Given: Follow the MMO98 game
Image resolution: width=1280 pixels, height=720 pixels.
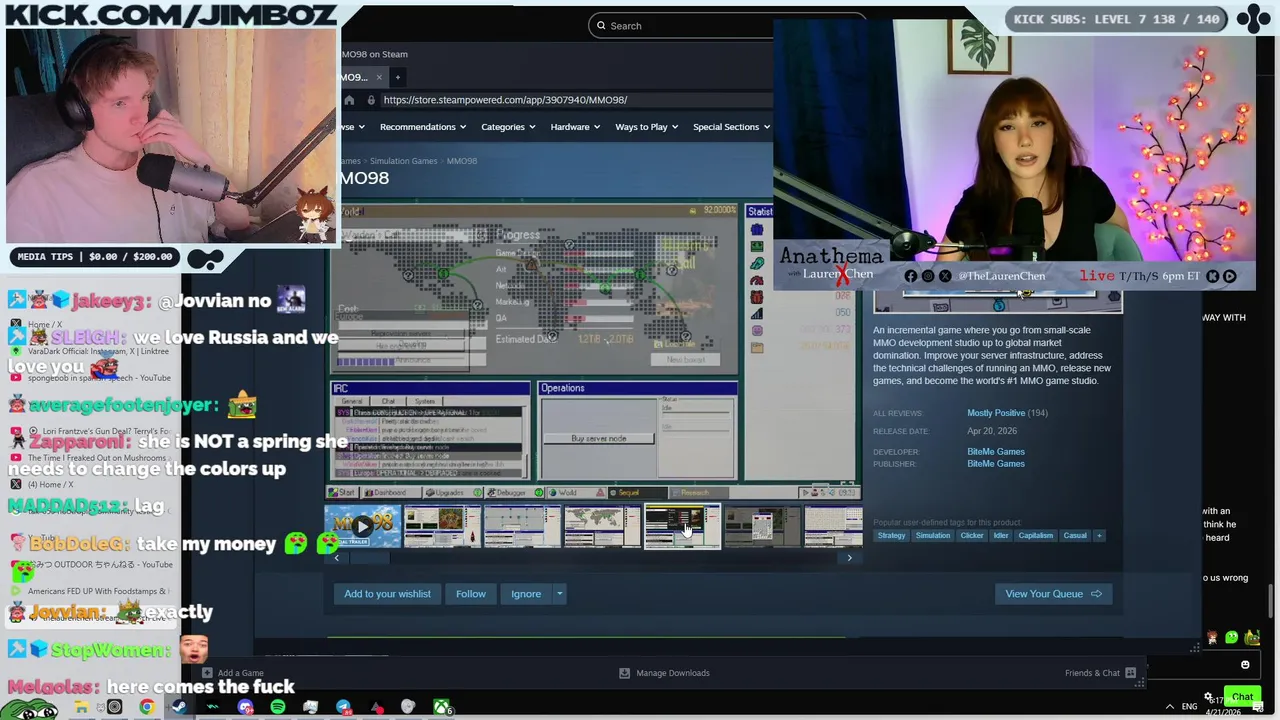Looking at the screenshot, I should (471, 594).
